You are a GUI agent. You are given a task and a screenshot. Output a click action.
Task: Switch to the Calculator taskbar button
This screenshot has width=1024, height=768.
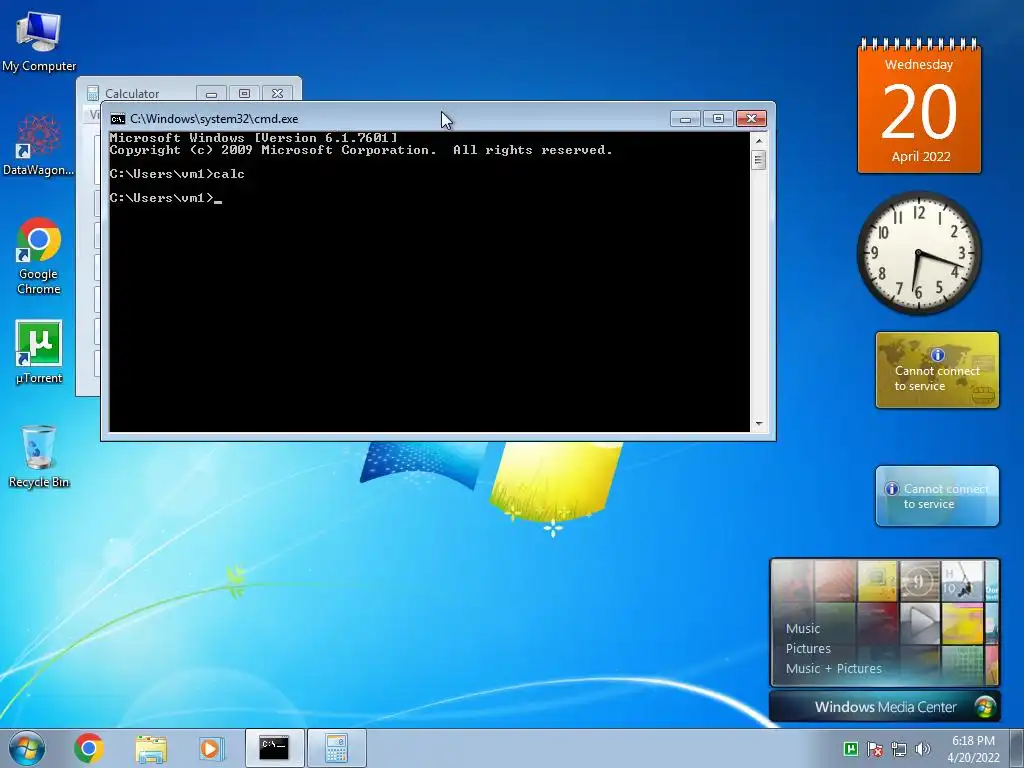[336, 748]
